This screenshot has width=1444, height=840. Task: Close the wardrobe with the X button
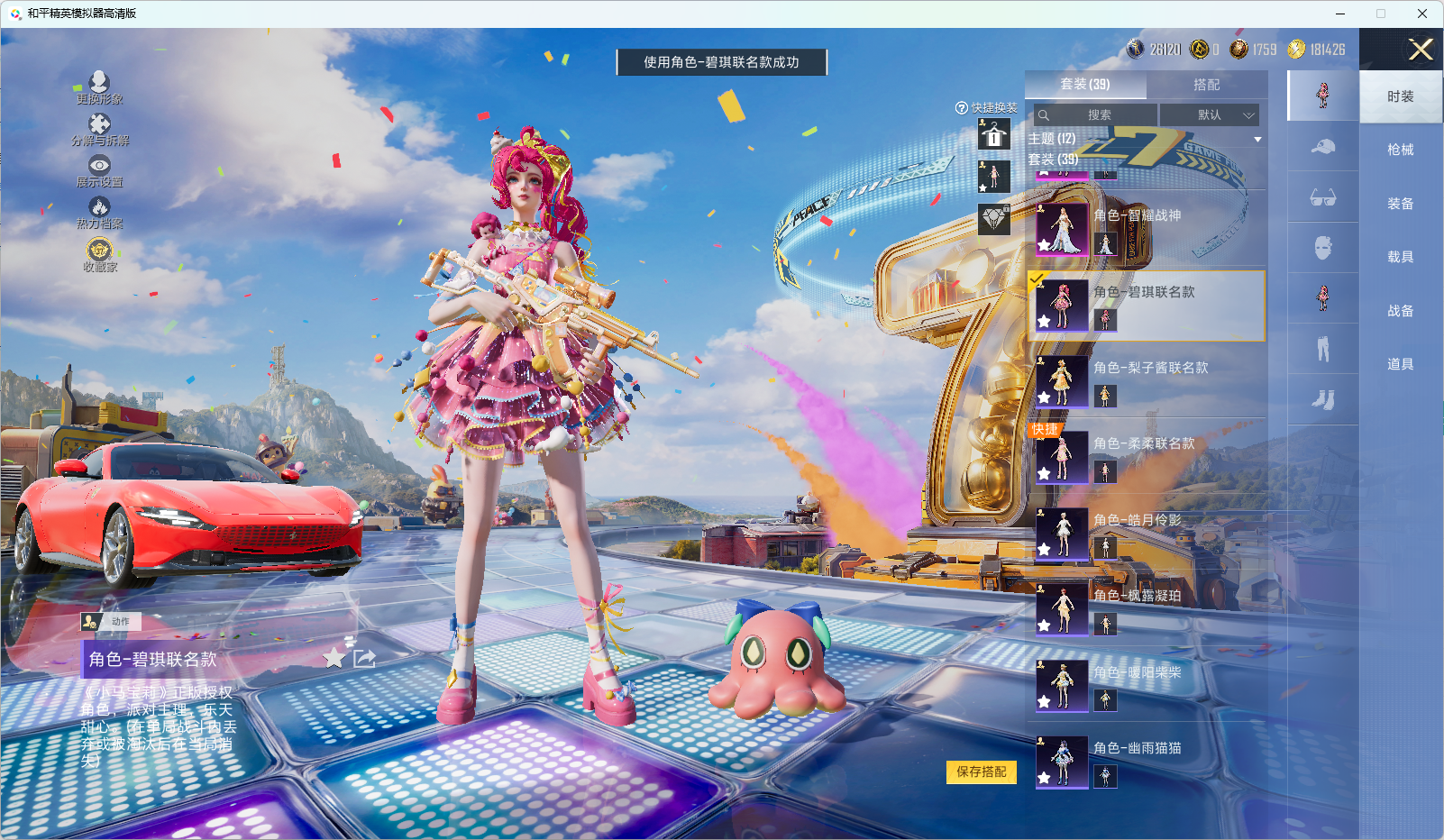tap(1421, 50)
